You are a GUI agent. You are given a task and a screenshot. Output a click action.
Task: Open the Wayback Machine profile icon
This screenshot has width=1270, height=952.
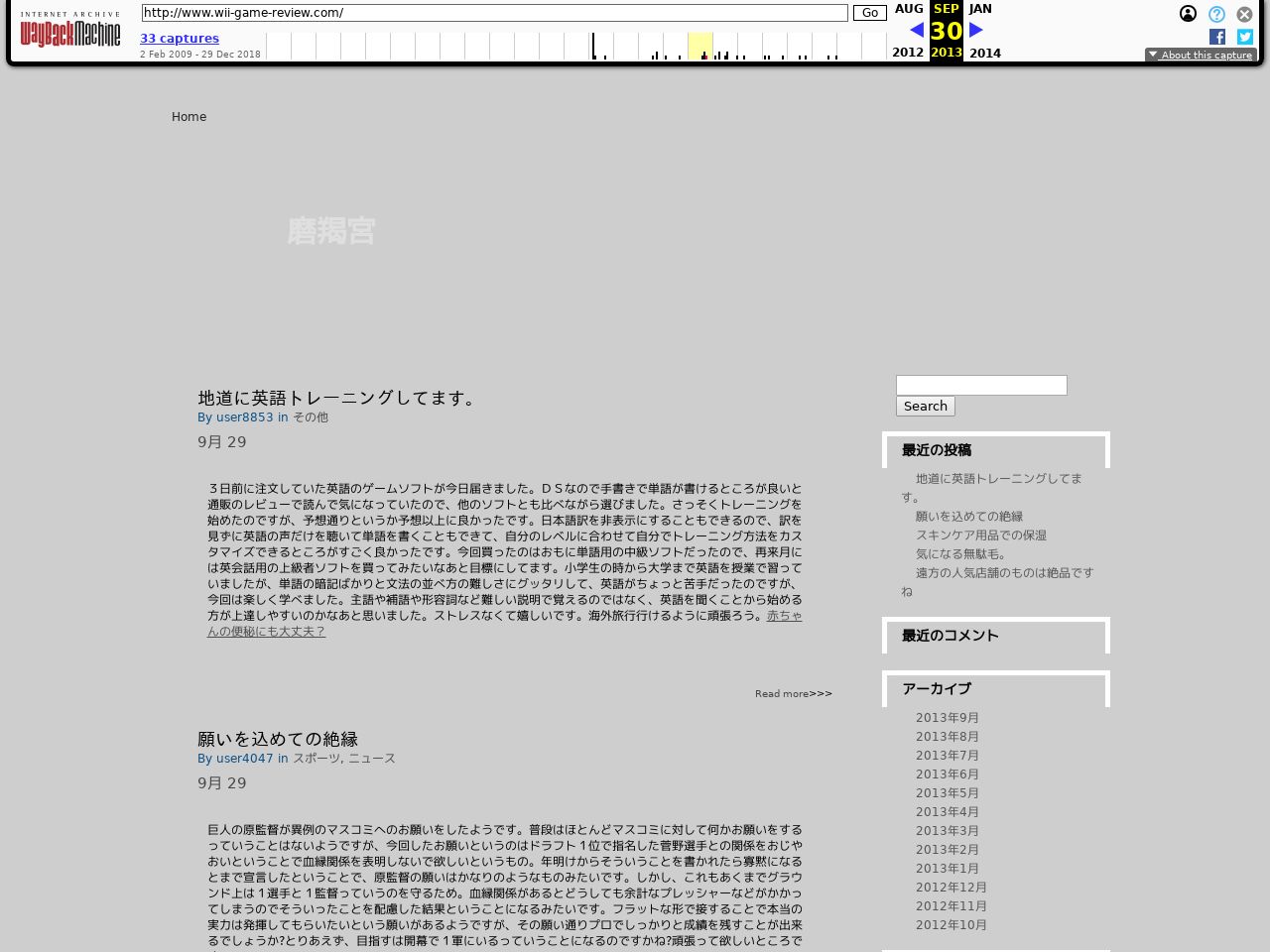(x=1188, y=14)
